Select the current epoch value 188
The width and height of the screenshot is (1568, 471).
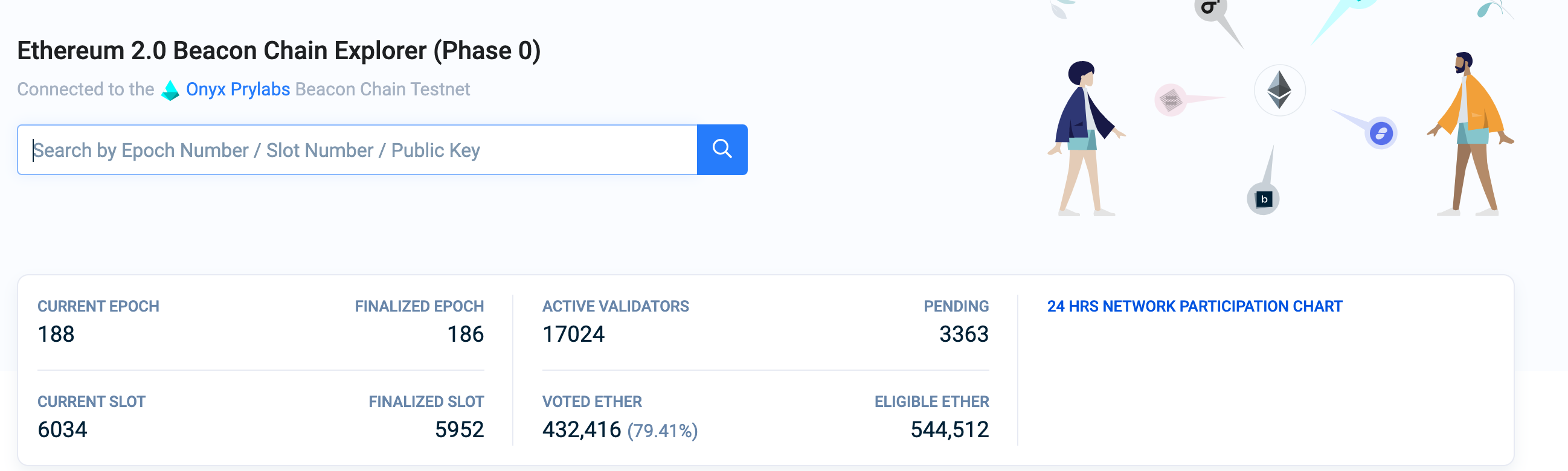click(x=56, y=334)
